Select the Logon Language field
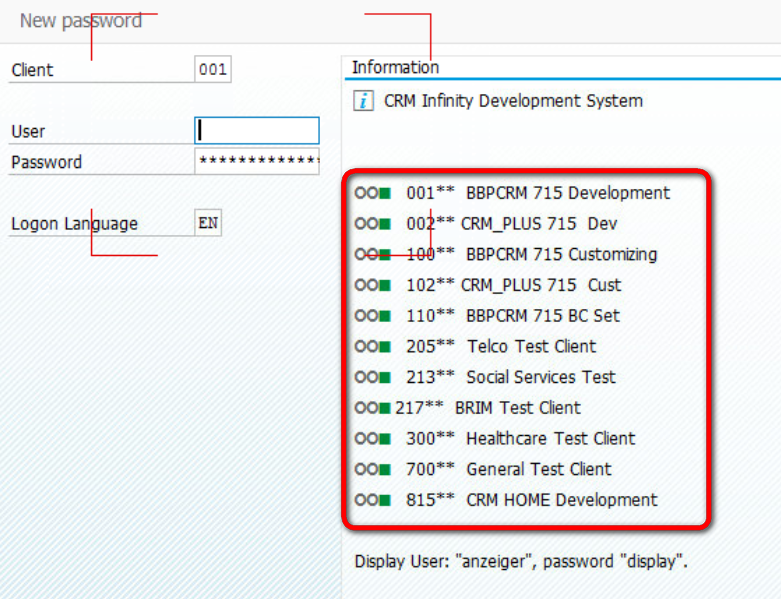The image size is (781, 599). (x=208, y=223)
